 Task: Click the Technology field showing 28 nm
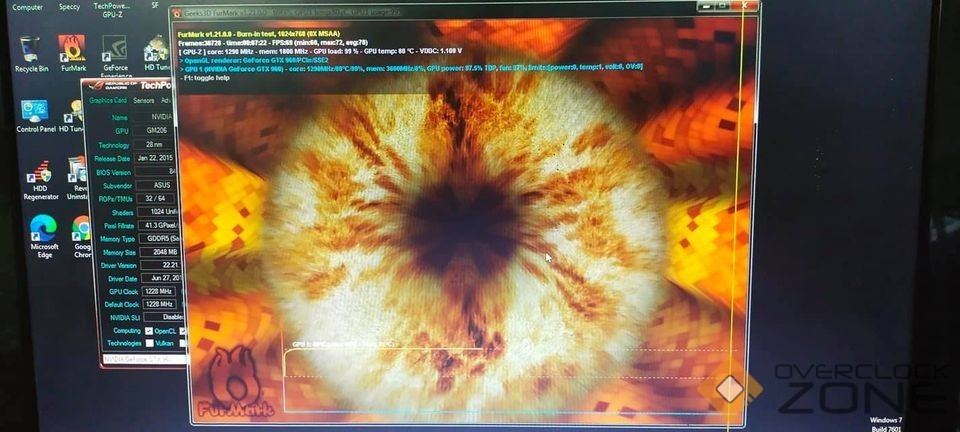coord(156,145)
